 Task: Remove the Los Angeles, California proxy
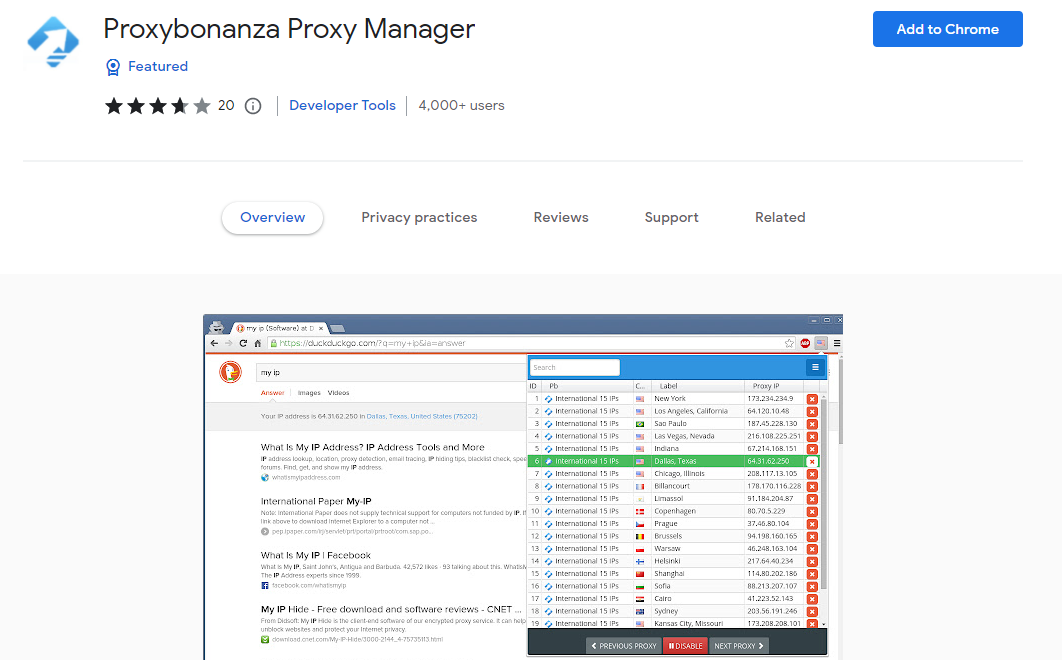coord(812,411)
